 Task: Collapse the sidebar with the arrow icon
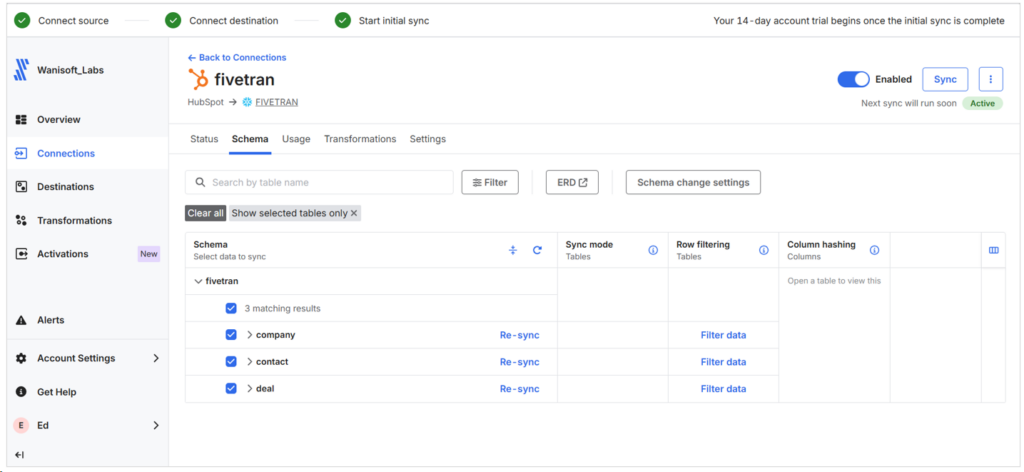(20, 455)
